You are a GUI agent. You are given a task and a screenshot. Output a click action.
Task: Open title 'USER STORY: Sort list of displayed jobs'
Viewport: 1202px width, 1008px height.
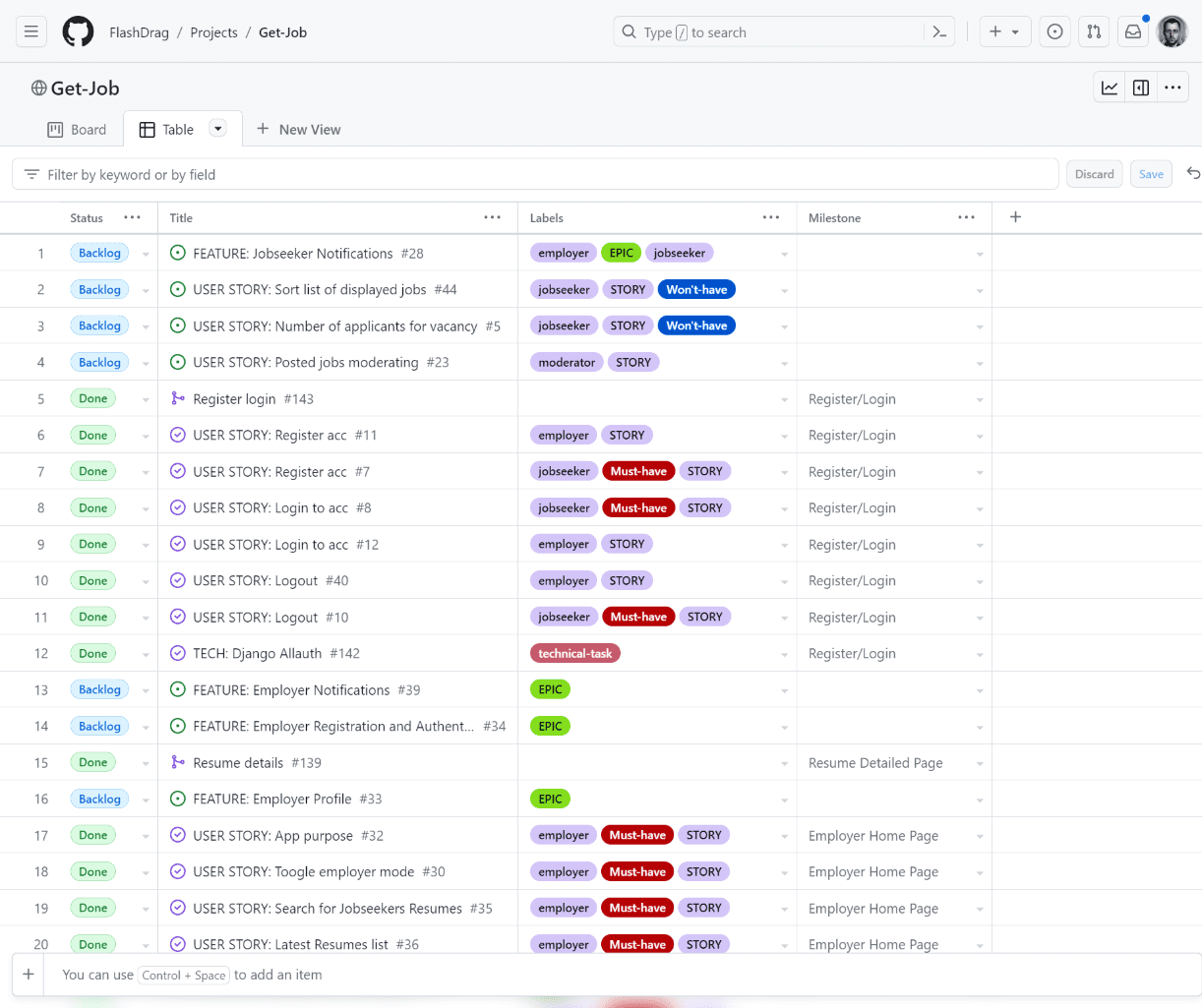pyautogui.click(x=310, y=289)
